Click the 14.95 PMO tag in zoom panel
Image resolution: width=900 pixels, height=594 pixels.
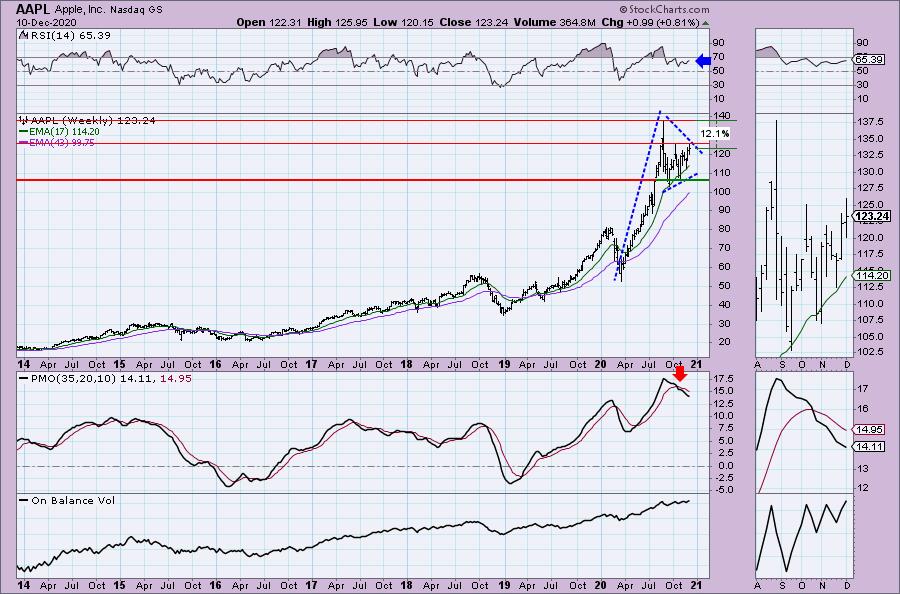point(870,429)
